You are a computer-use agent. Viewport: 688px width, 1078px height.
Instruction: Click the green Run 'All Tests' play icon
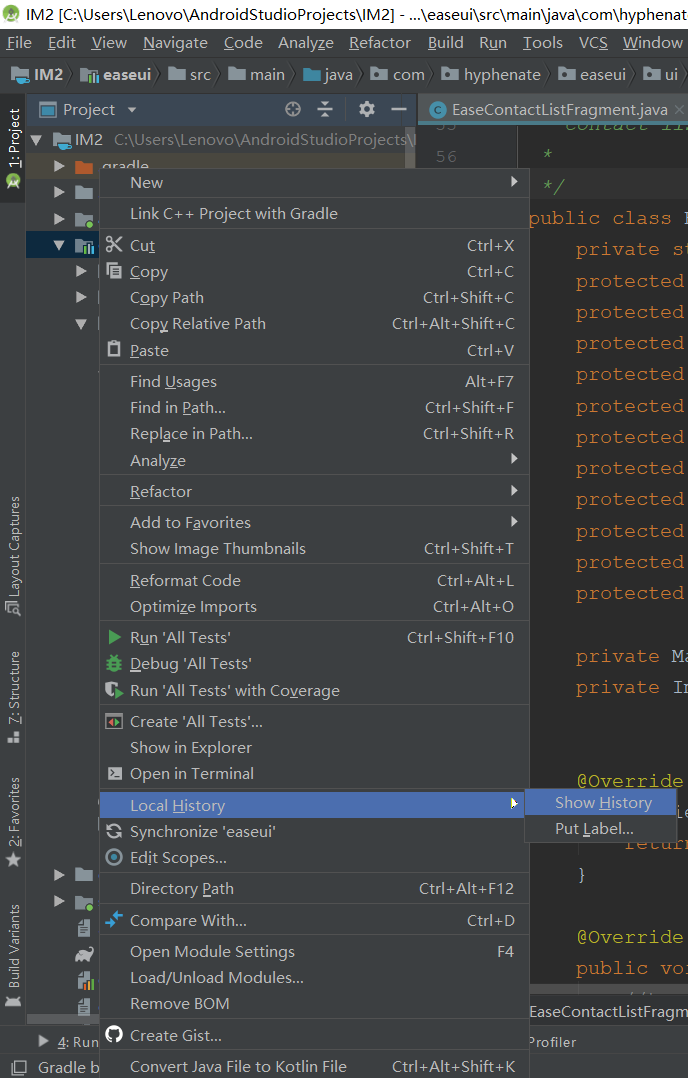coord(114,637)
